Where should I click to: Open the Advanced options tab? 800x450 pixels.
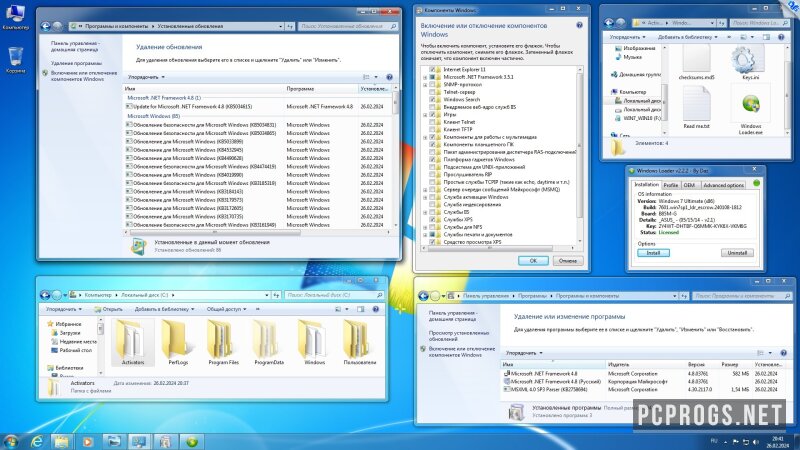(723, 185)
